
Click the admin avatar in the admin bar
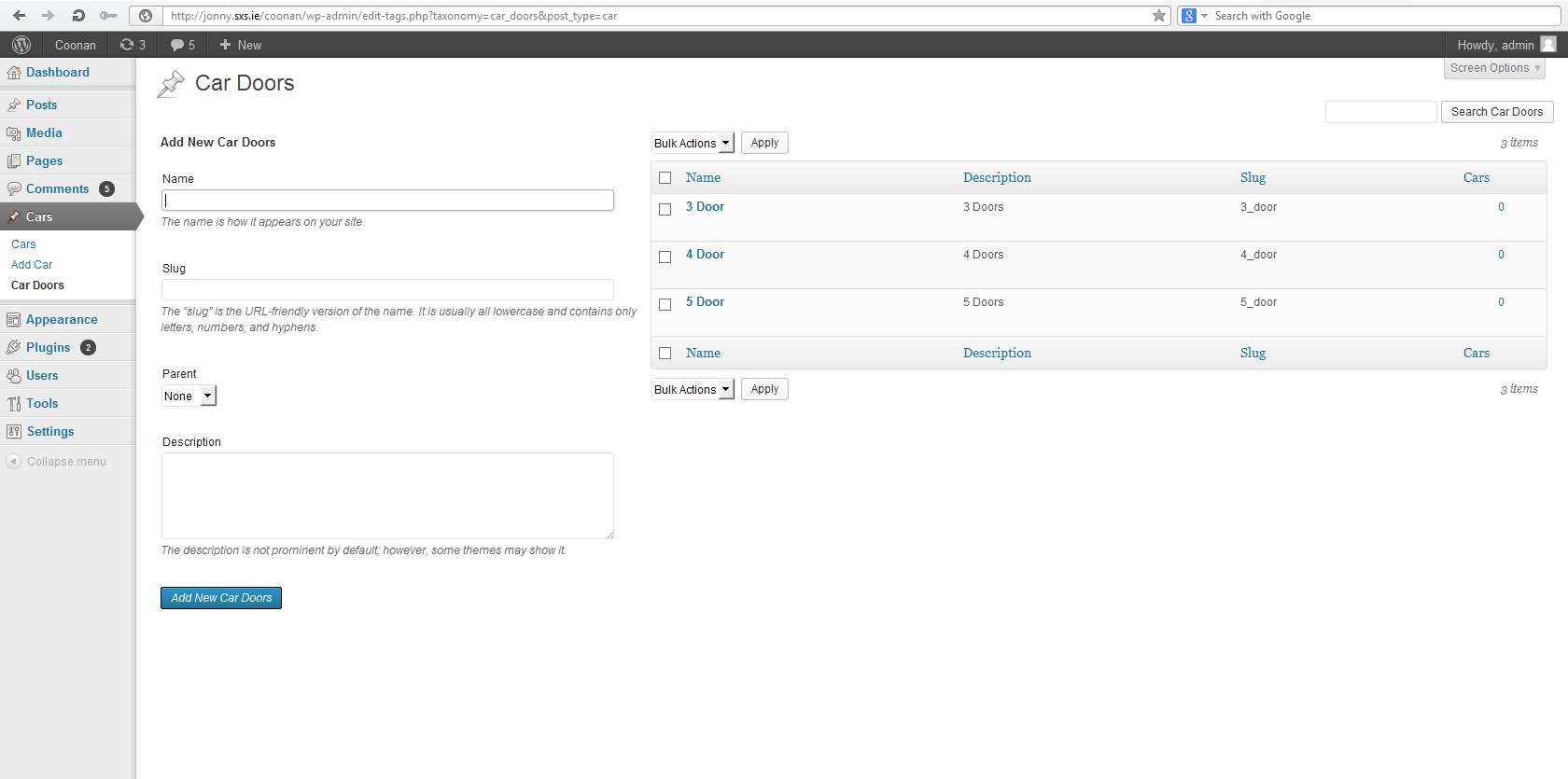(1548, 44)
